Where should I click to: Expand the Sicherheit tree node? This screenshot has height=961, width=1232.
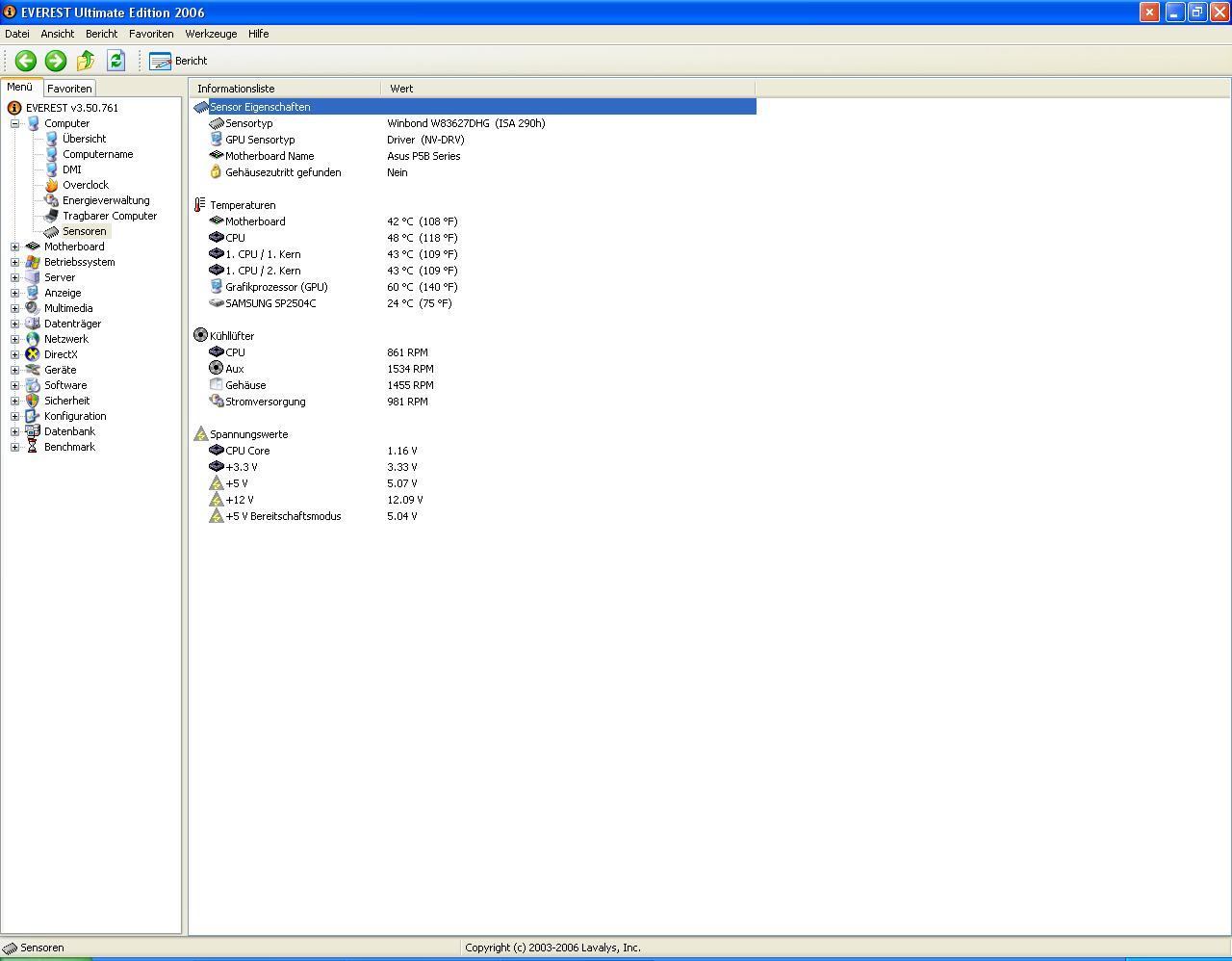[x=14, y=401]
